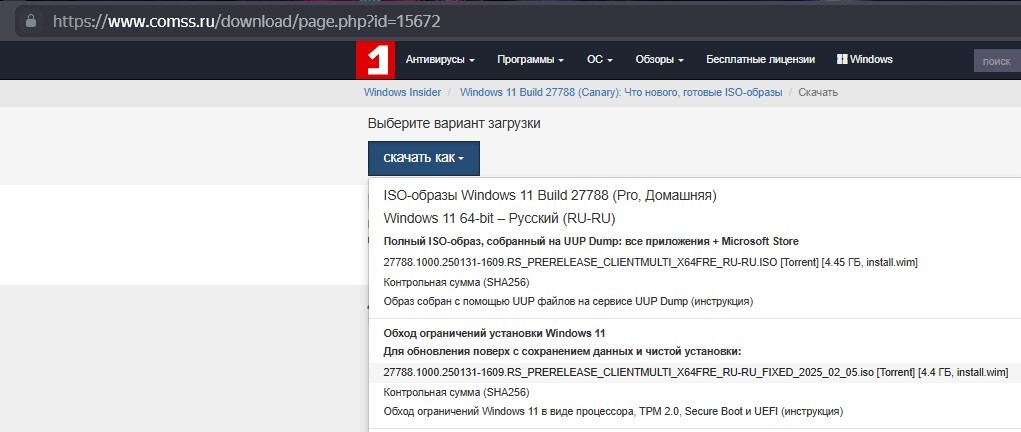This screenshot has width=1021, height=432.
Task: Open Windows 11 Build 27788 (Canary) breadcrumb
Action: [621, 93]
